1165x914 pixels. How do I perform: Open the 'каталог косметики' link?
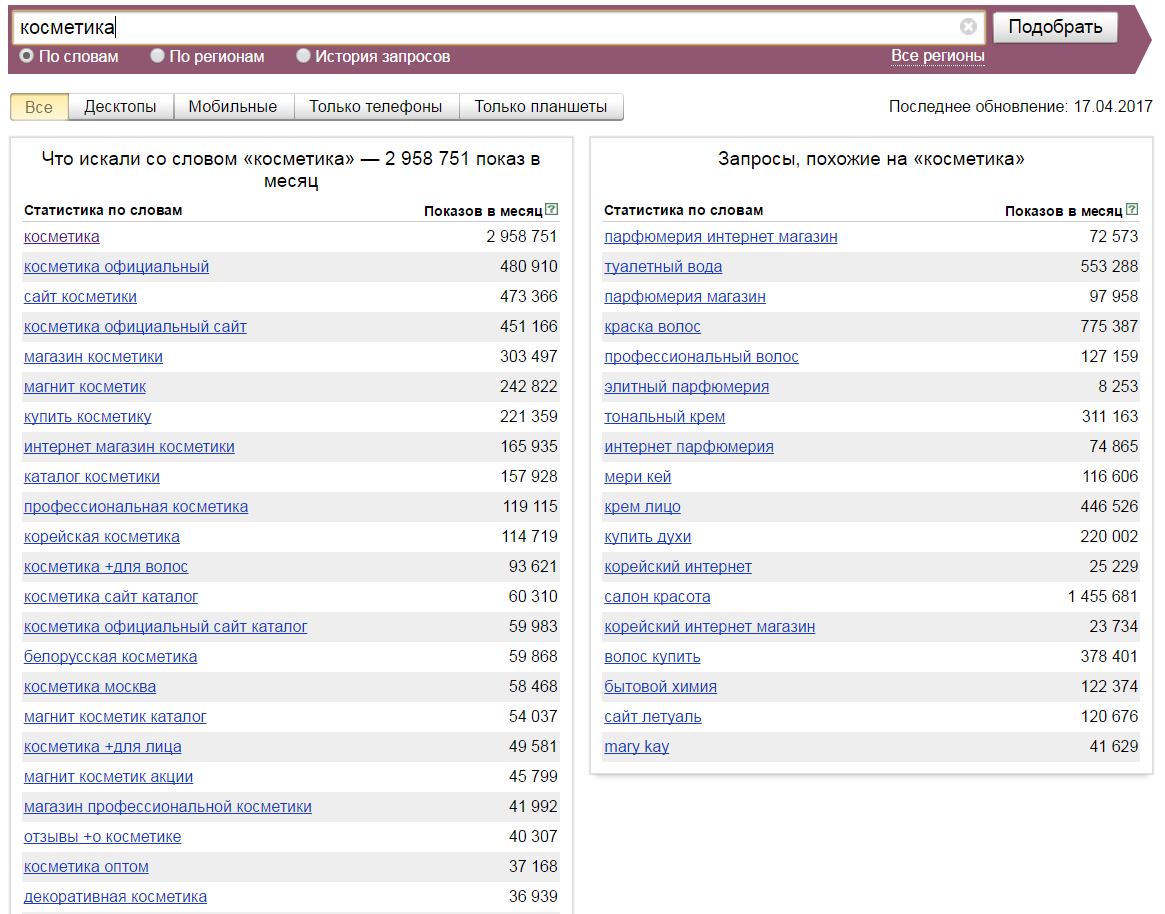[92, 477]
